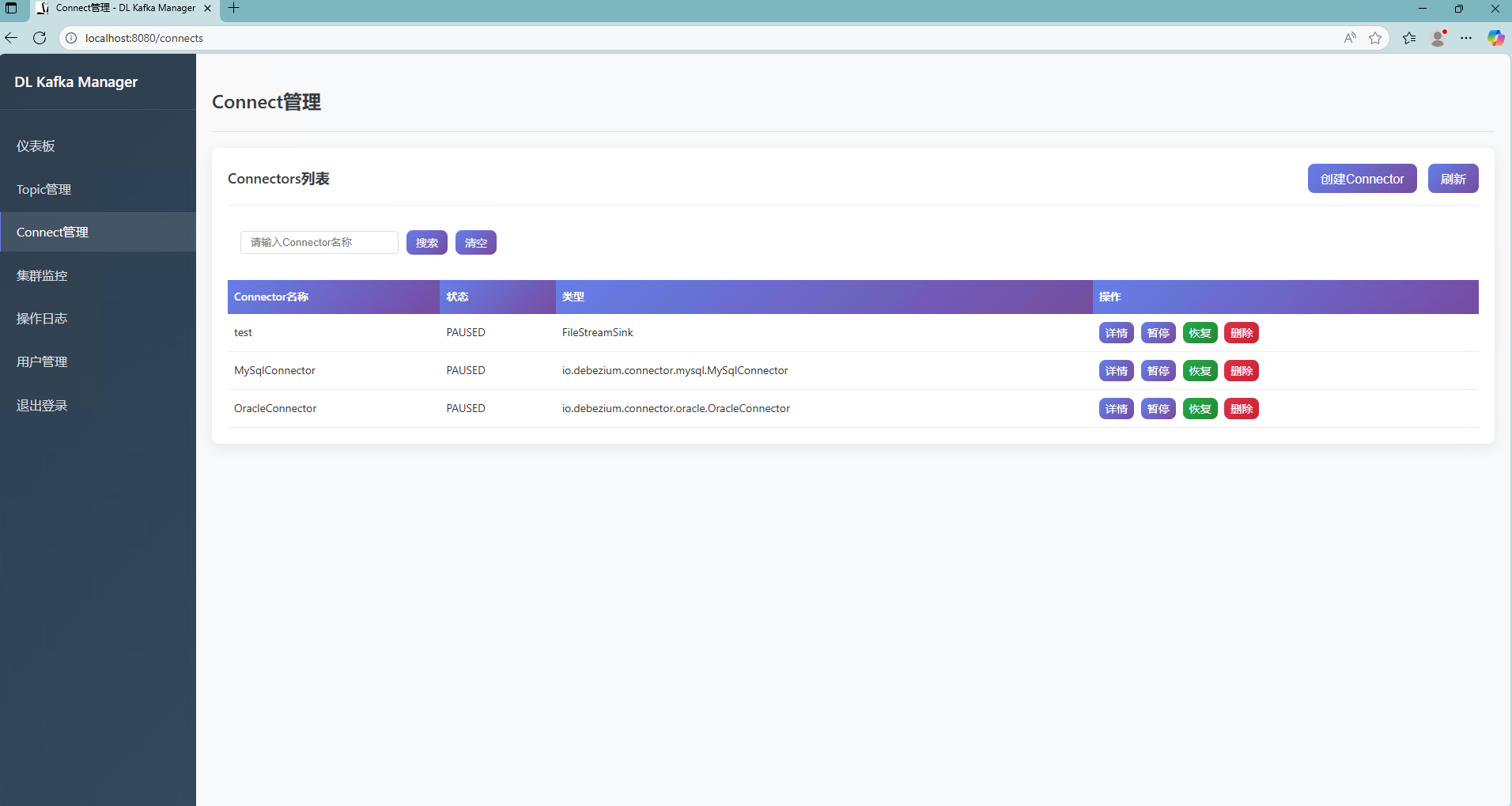Viewport: 1512px width, 806px height.
Task: View site information icon in address bar
Action: [x=71, y=38]
